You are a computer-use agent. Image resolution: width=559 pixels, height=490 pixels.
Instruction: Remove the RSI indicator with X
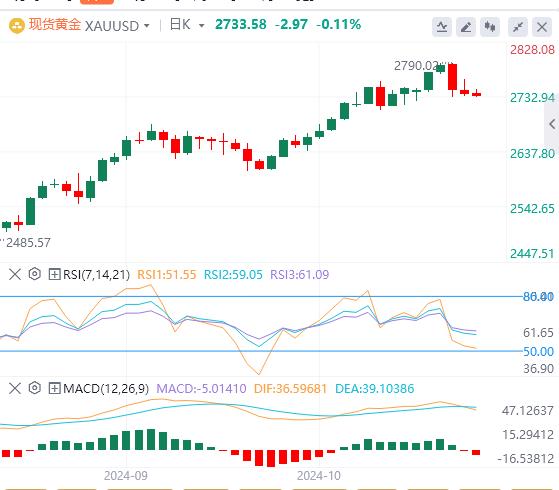(x=15, y=274)
